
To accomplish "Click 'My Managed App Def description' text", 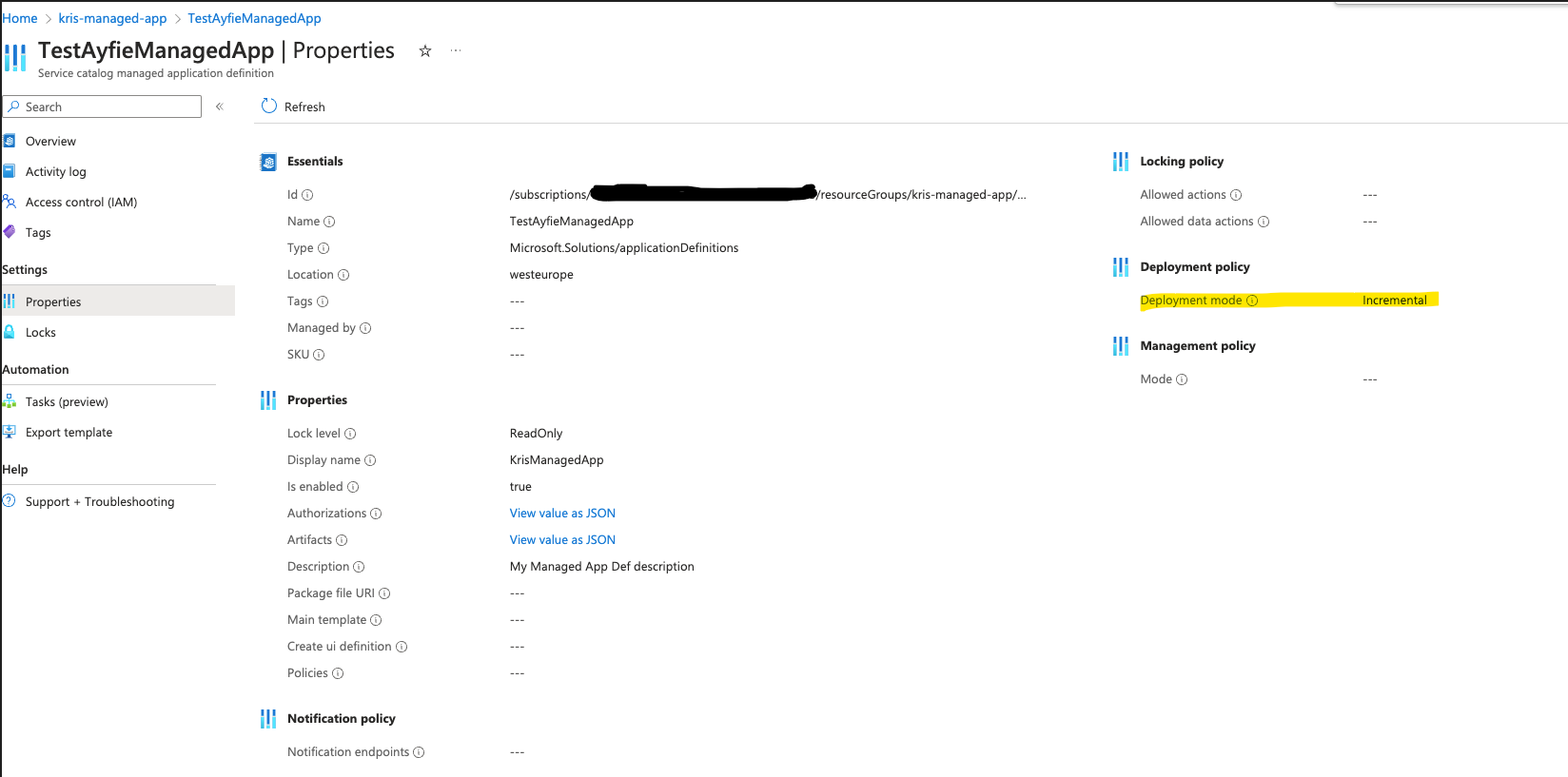I will click(602, 566).
